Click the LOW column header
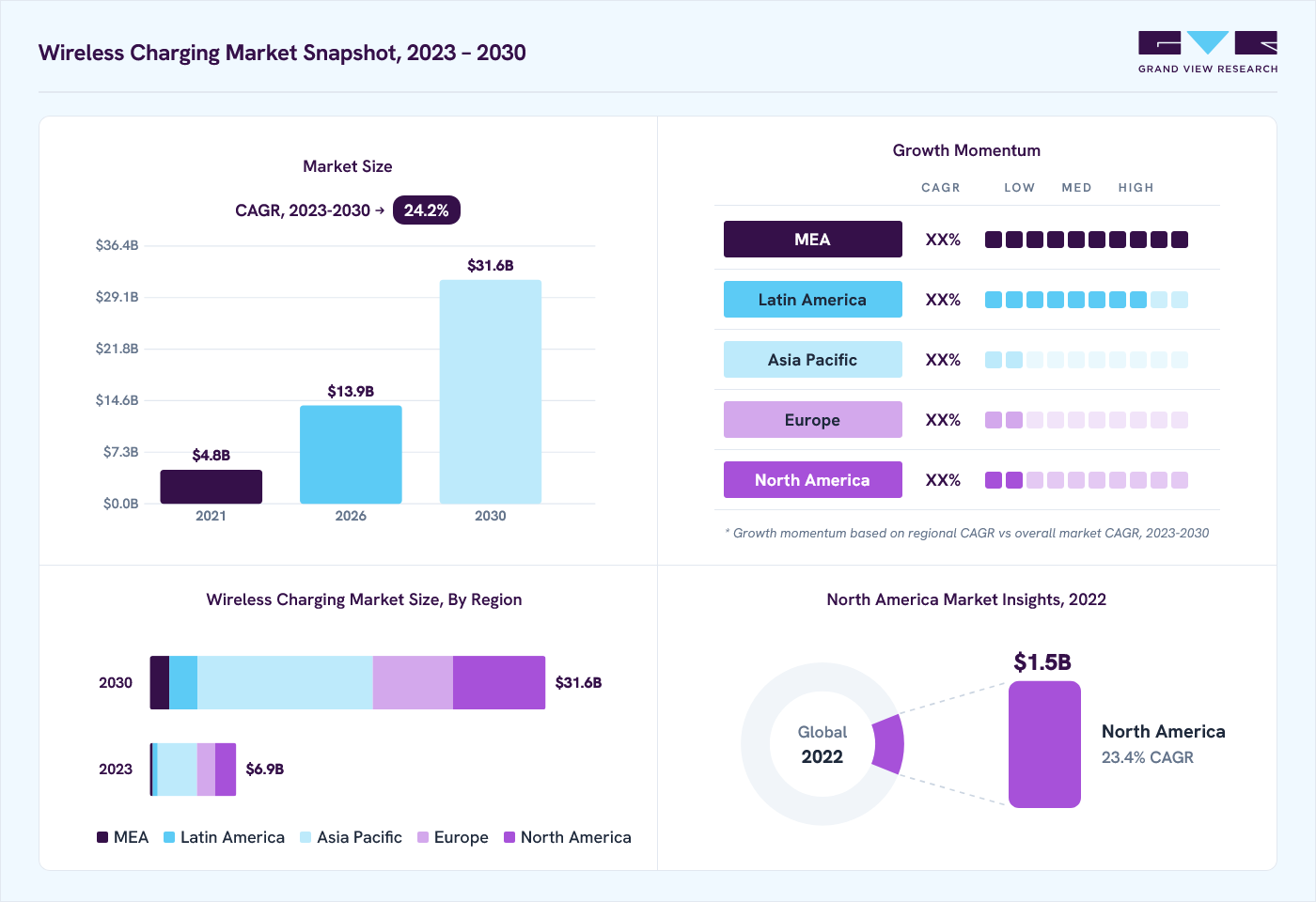This screenshot has width=1316, height=902. pos(1019,188)
